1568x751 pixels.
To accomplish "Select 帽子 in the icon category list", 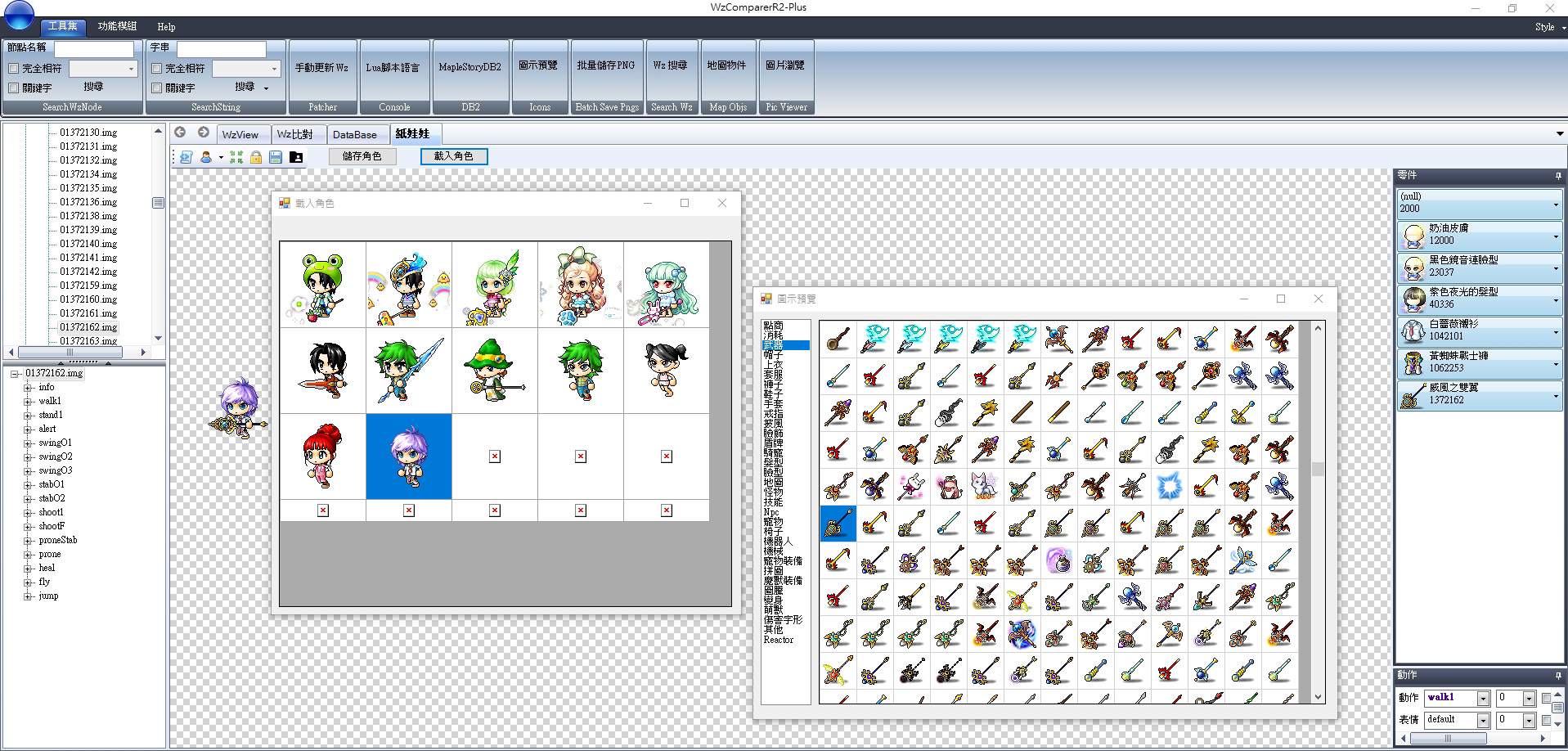I will point(773,355).
